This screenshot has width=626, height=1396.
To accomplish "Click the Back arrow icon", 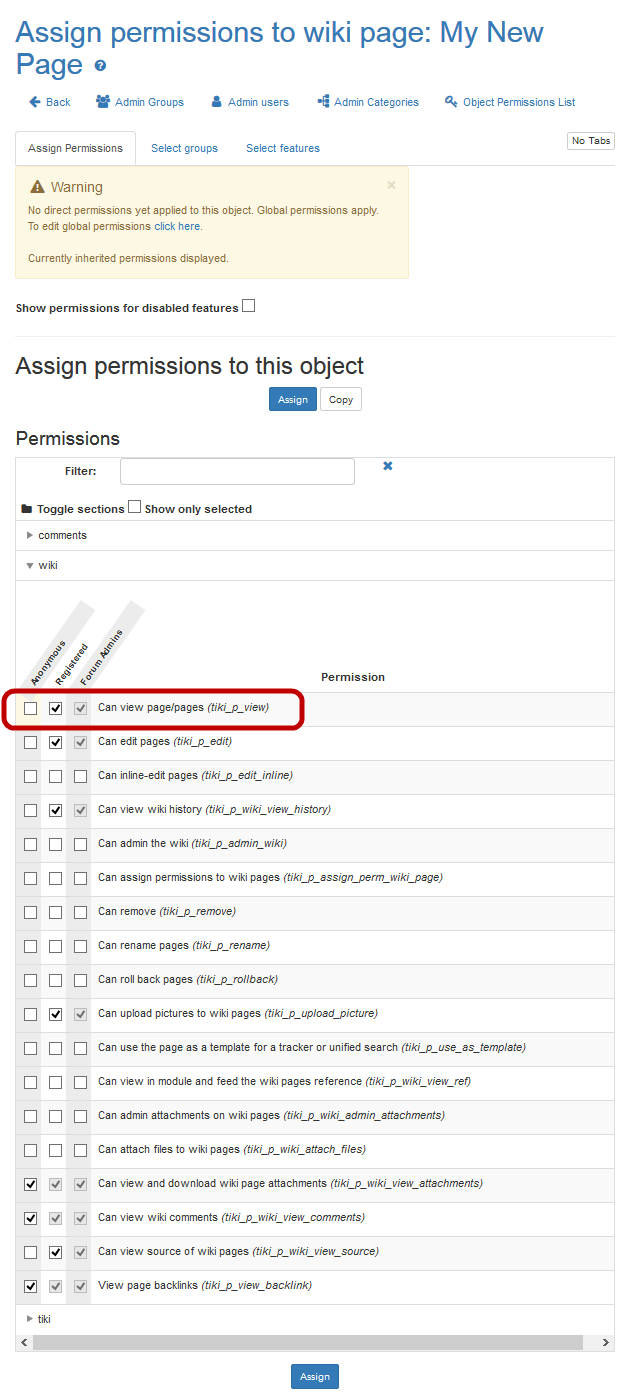I will 35,102.
